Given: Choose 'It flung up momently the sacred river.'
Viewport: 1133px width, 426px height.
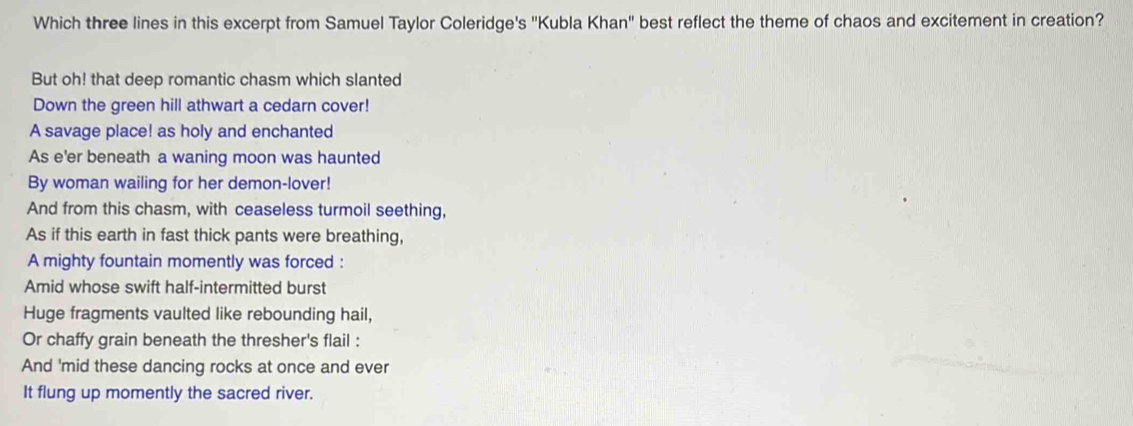Looking at the screenshot, I should click(x=169, y=394).
